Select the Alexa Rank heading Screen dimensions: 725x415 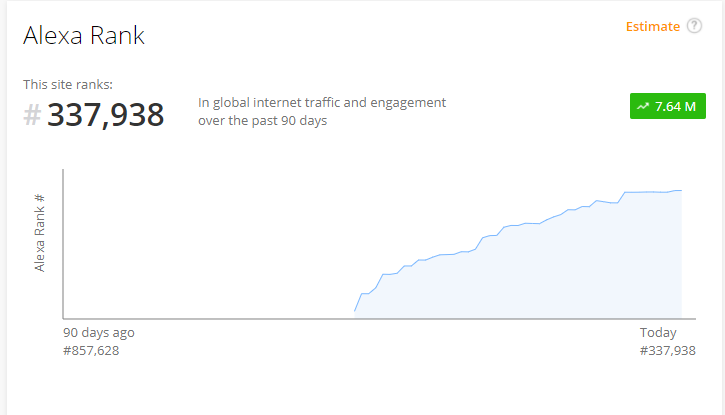click(x=84, y=35)
